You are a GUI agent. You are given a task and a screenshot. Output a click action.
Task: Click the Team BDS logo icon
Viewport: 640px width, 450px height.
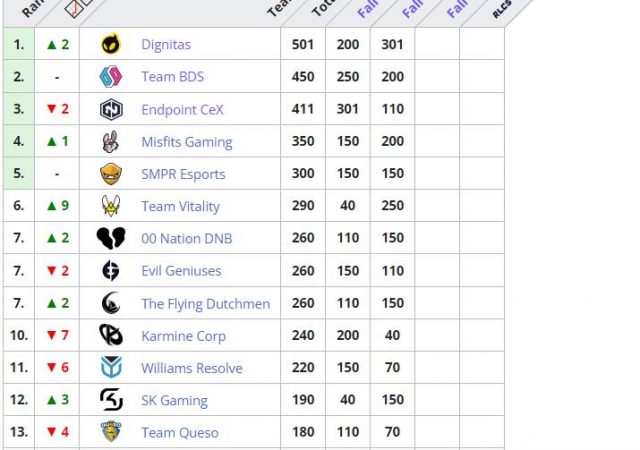[111, 77]
